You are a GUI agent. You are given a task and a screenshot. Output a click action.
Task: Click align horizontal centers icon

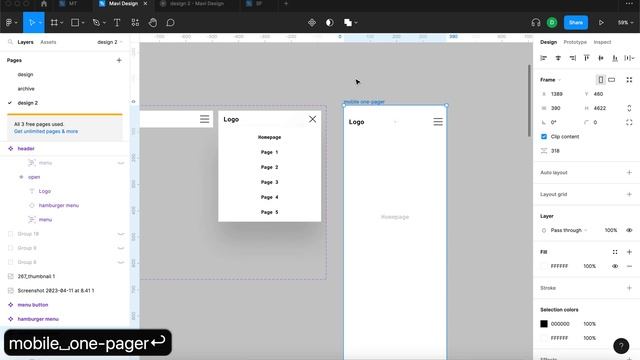click(558, 58)
